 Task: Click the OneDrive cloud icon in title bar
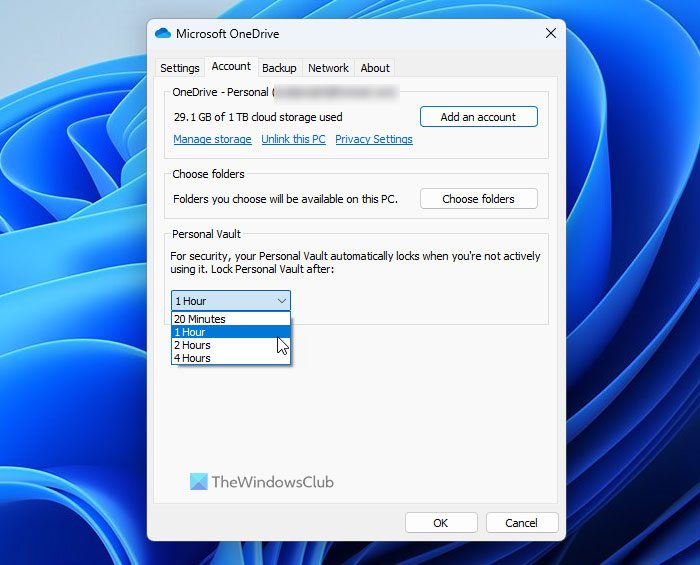coord(163,33)
